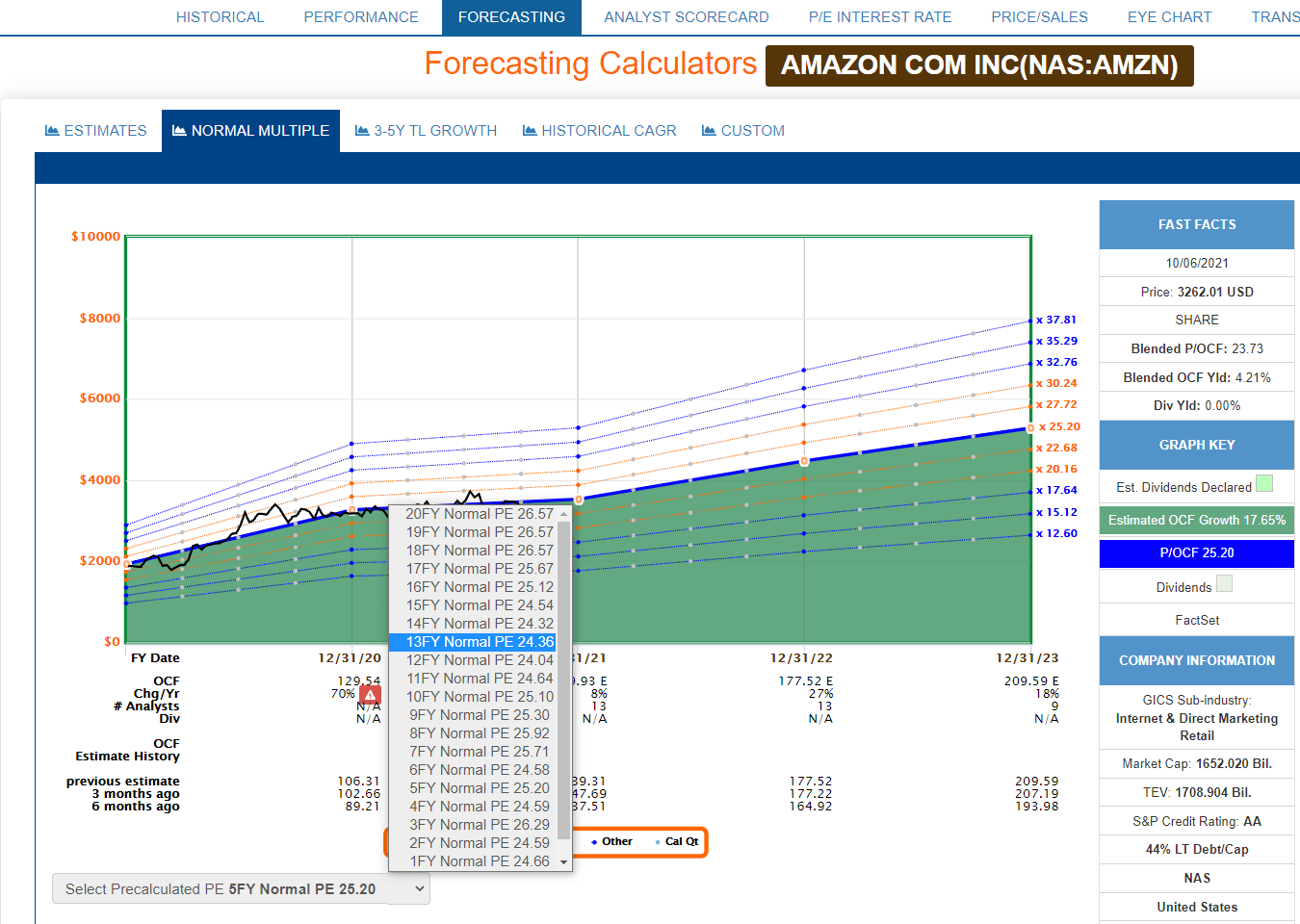This screenshot has width=1300, height=924.
Task: Switch to HISTORICAL CAGR calculator
Action: pyautogui.click(x=599, y=131)
